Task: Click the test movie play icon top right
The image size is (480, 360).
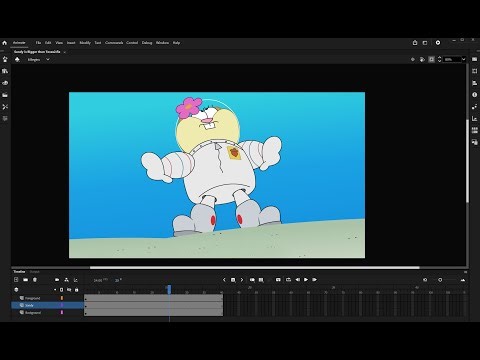Action: (438, 43)
